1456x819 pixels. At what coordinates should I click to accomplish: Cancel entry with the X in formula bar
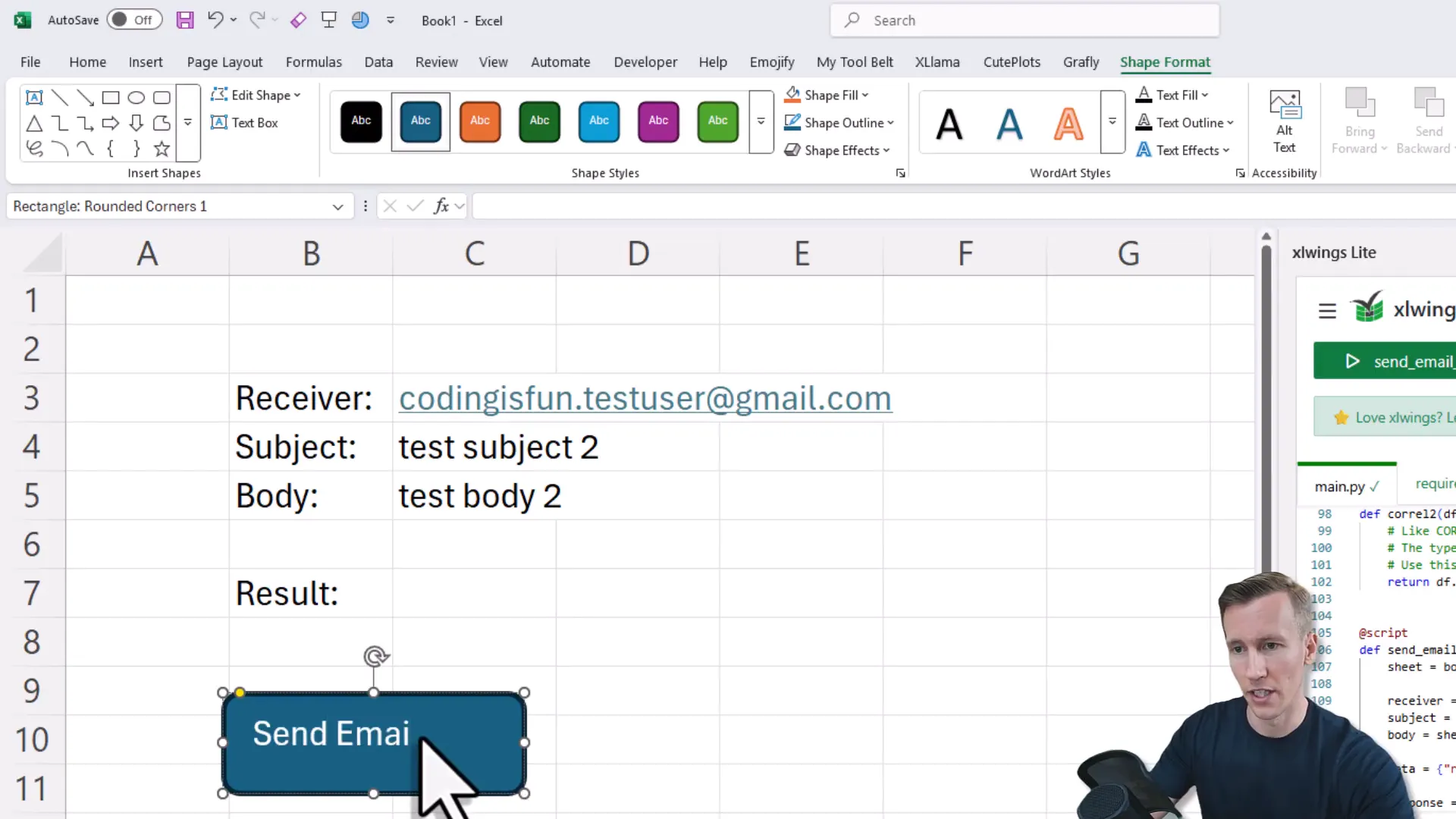pos(390,206)
